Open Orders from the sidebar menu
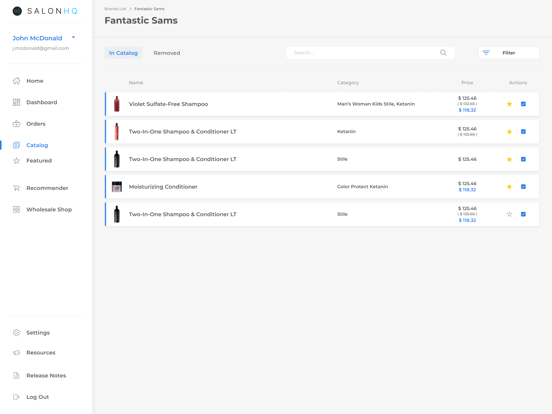 pyautogui.click(x=36, y=124)
